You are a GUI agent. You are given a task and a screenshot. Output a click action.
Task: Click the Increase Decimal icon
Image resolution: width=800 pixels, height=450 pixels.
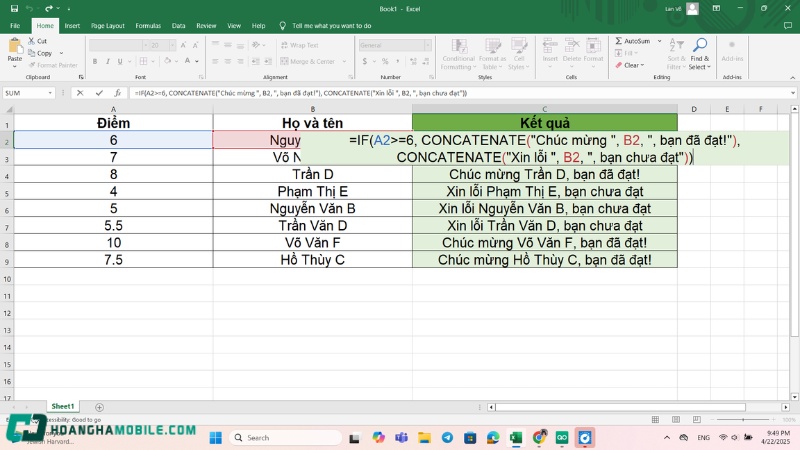(x=413, y=61)
